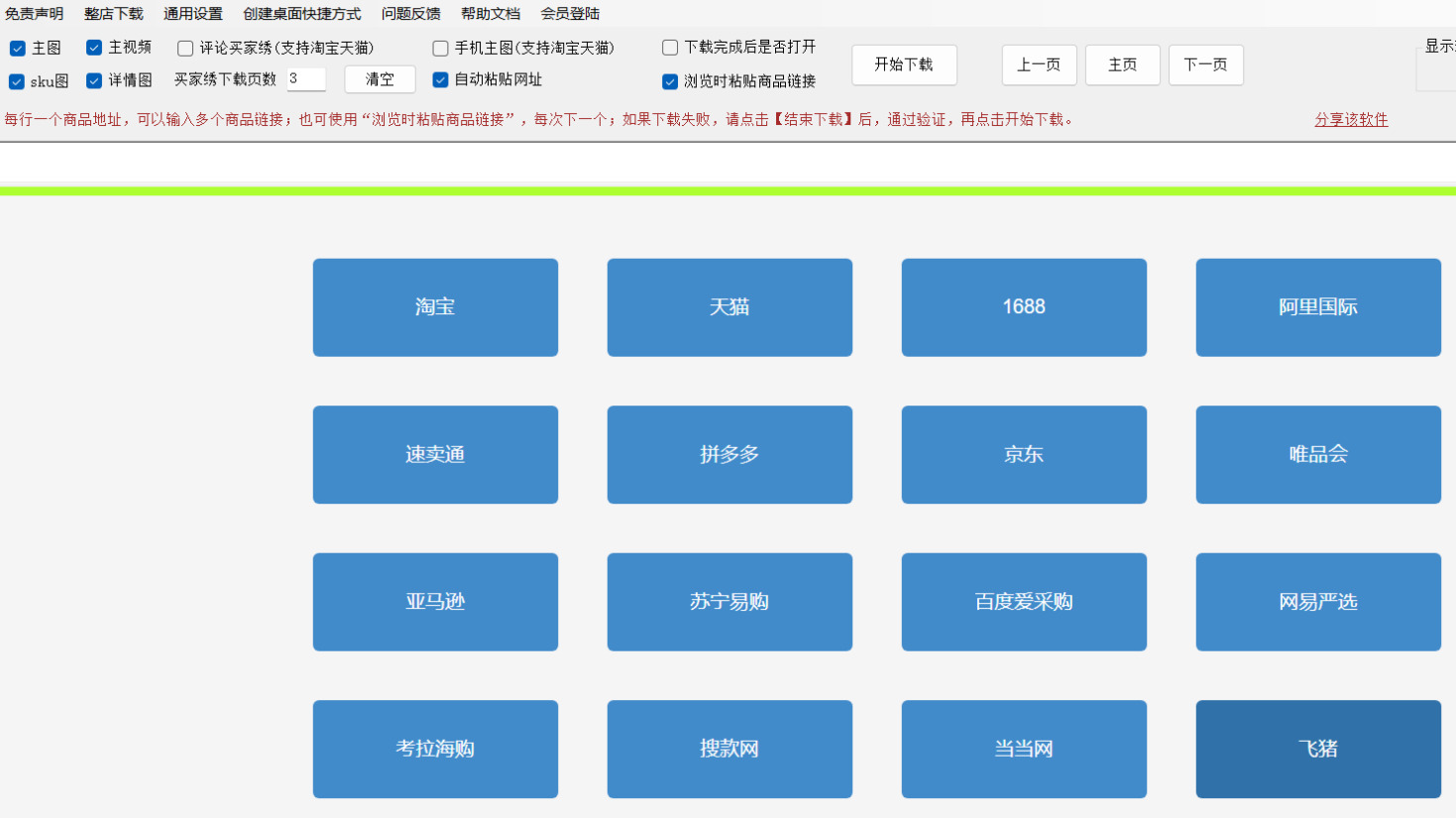Image resolution: width=1456 pixels, height=818 pixels.
Task: Go to next page with 下一页
Action: coord(1205,65)
